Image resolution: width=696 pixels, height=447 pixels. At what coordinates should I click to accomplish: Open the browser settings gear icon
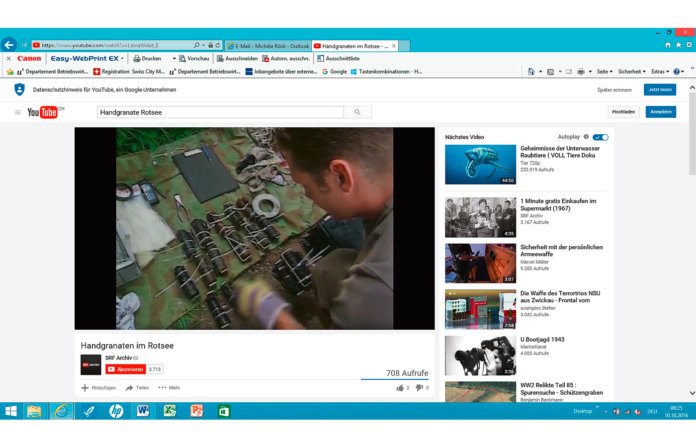(689, 45)
